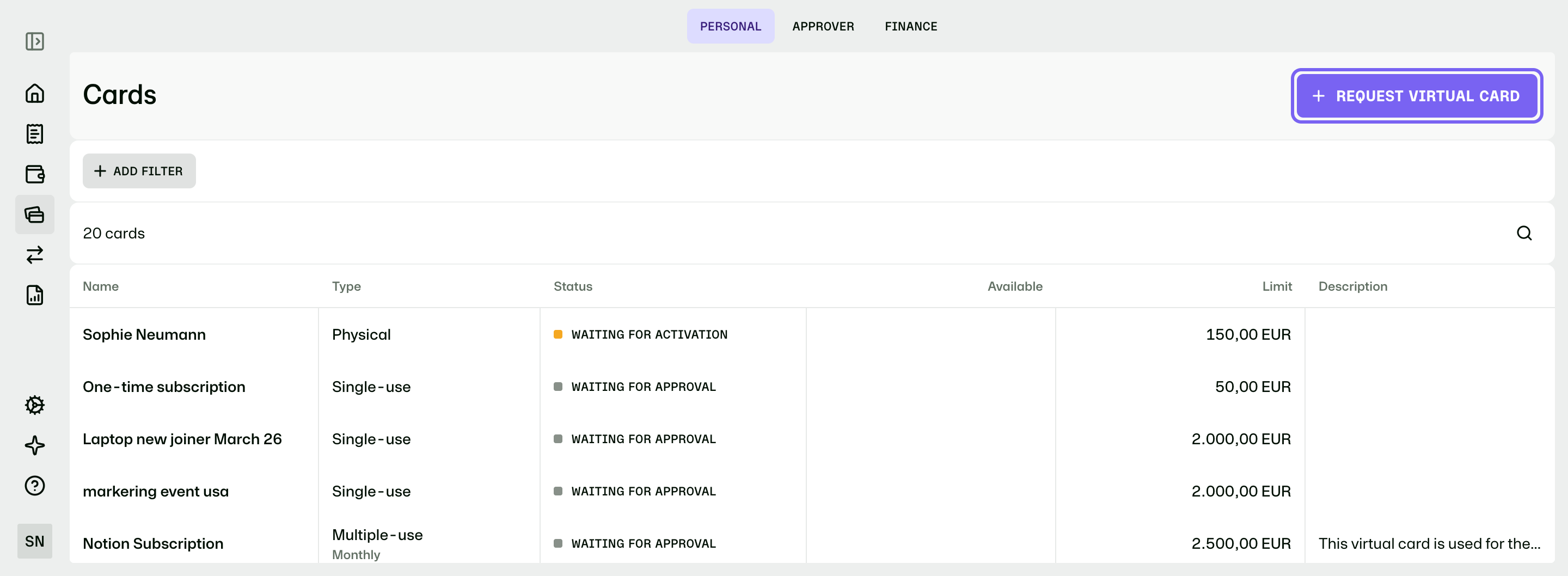Click the Physical type cell
The image size is (1568, 576).
pos(361,334)
